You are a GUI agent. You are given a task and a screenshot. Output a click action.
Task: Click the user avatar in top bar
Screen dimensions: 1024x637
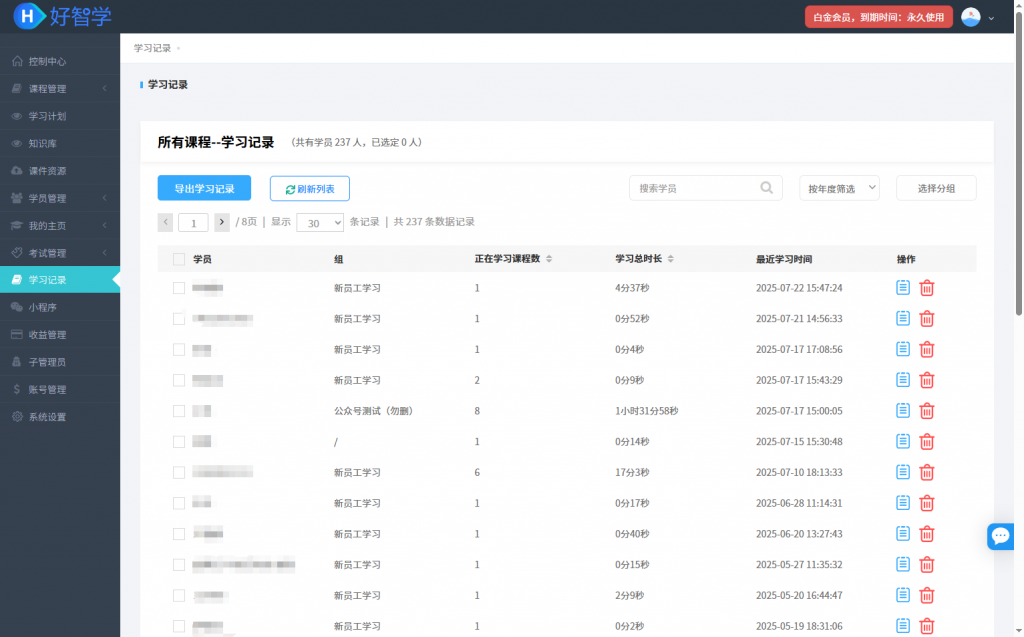(970, 17)
